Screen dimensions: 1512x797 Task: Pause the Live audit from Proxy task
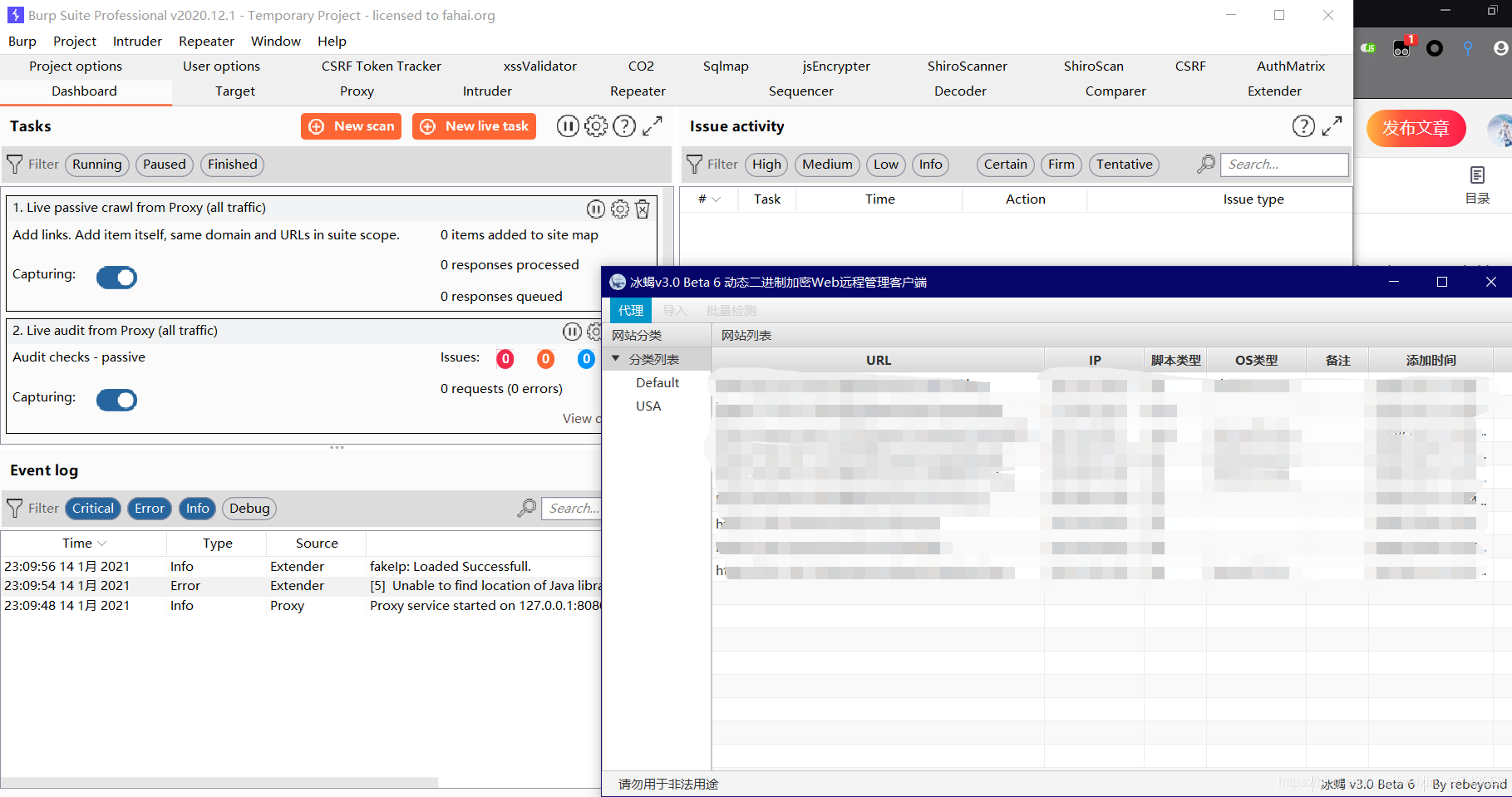coord(572,332)
